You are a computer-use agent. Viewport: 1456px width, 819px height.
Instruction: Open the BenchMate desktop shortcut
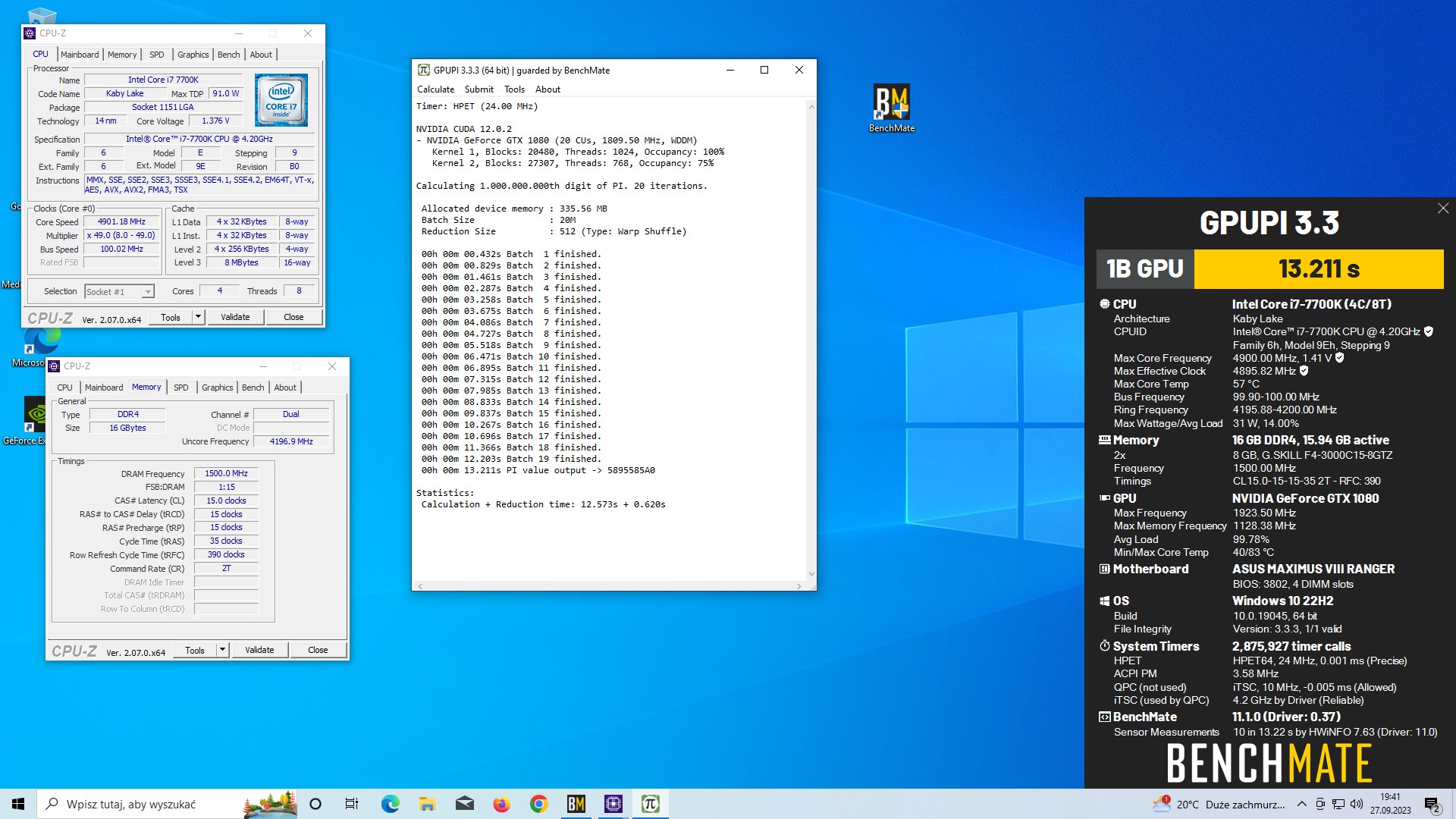891,108
